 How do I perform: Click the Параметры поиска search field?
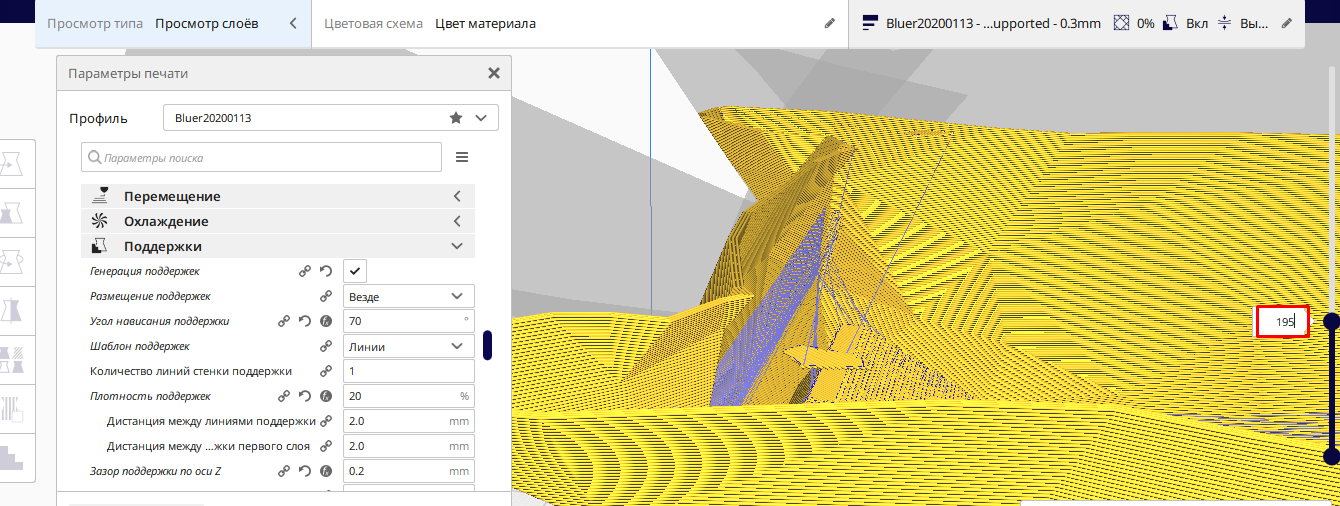click(x=262, y=157)
